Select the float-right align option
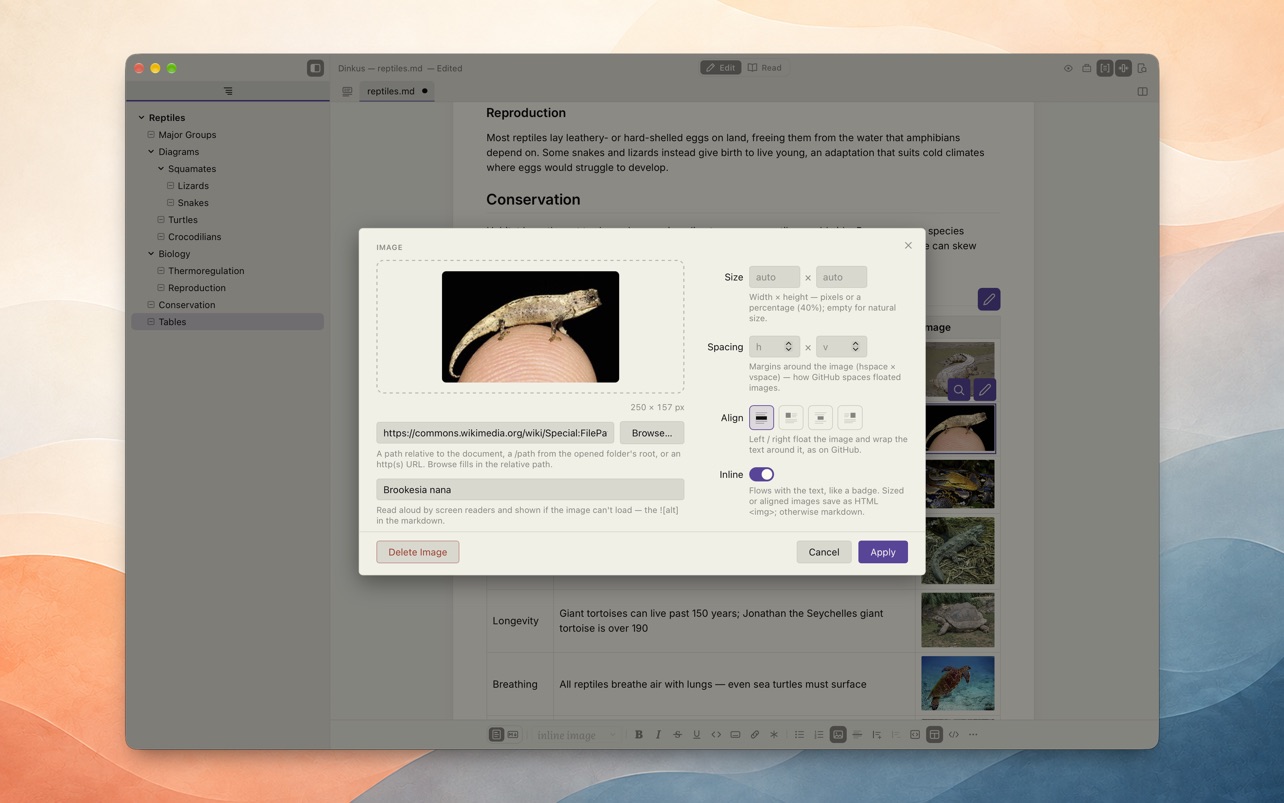The width and height of the screenshot is (1284, 803). pos(850,417)
